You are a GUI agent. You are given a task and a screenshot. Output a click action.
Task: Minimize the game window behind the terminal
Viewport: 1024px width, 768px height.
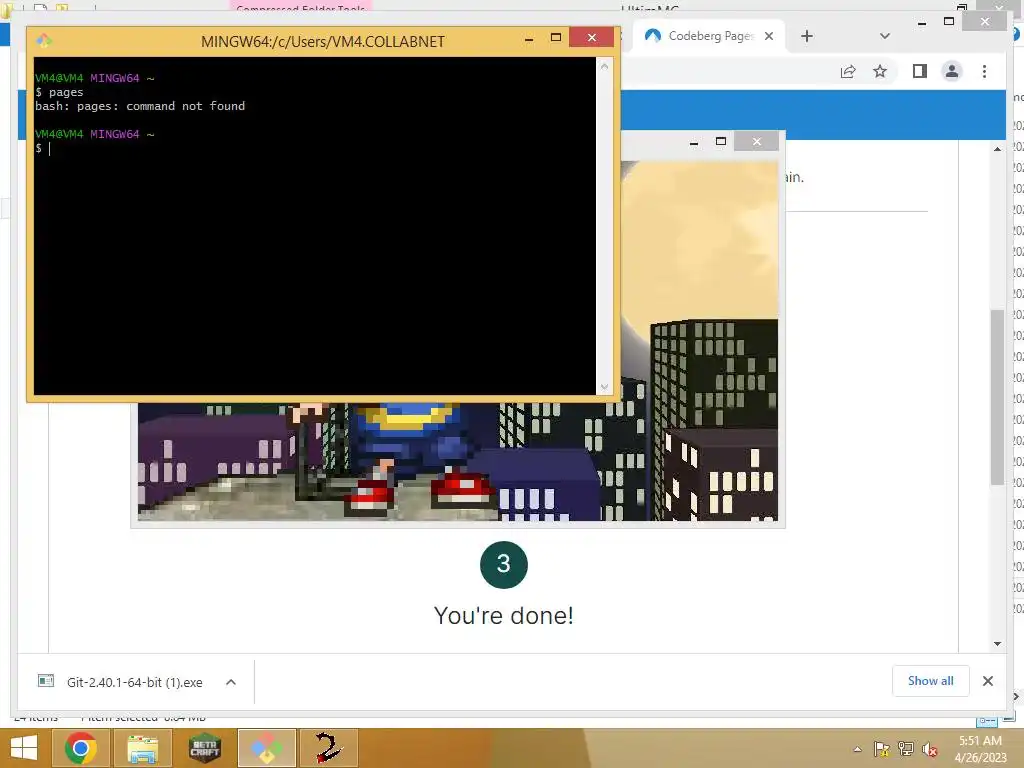(x=694, y=142)
